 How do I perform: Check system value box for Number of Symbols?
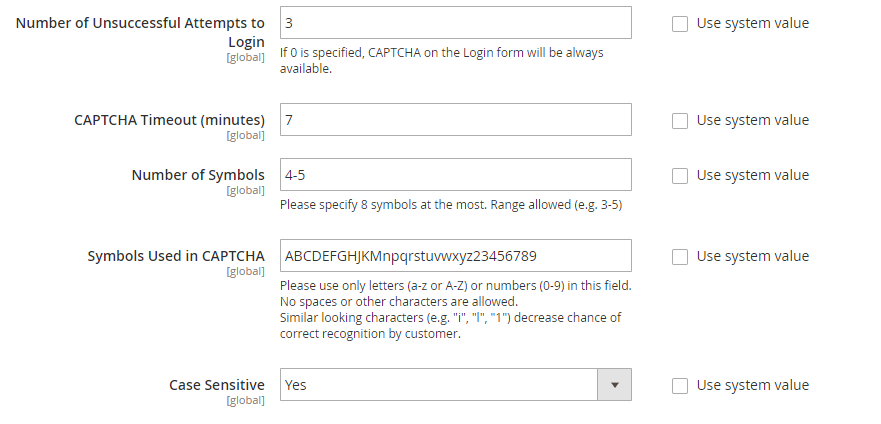coord(680,176)
